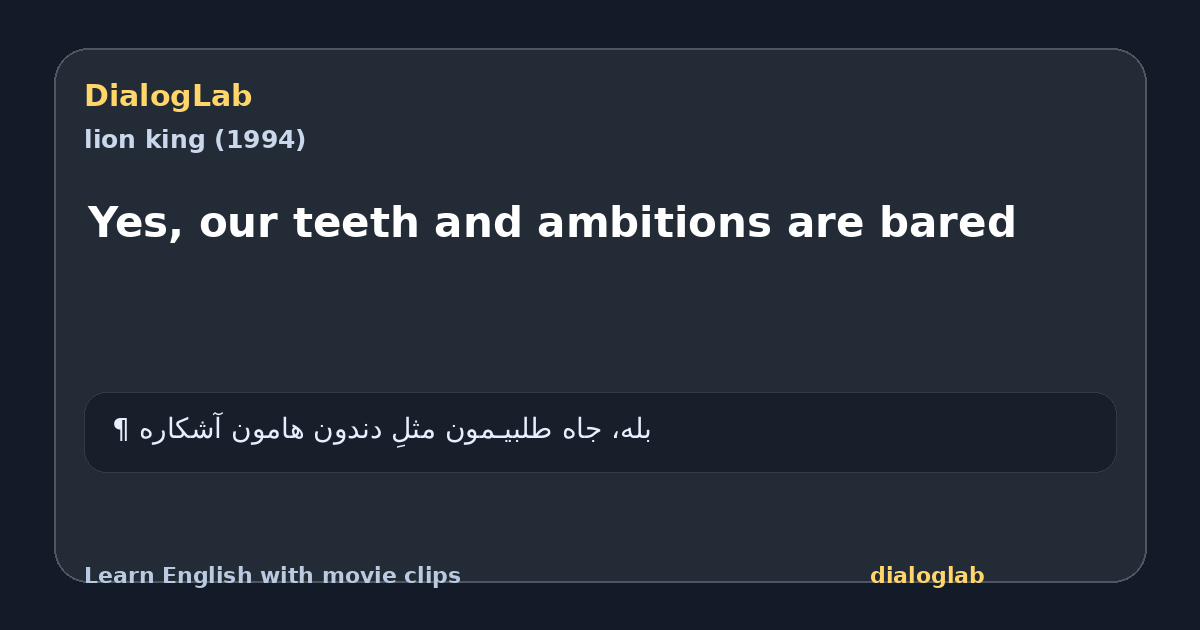Open the yellow dialoglab handle link
Viewport: 1200px width, 630px height.
click(x=927, y=576)
